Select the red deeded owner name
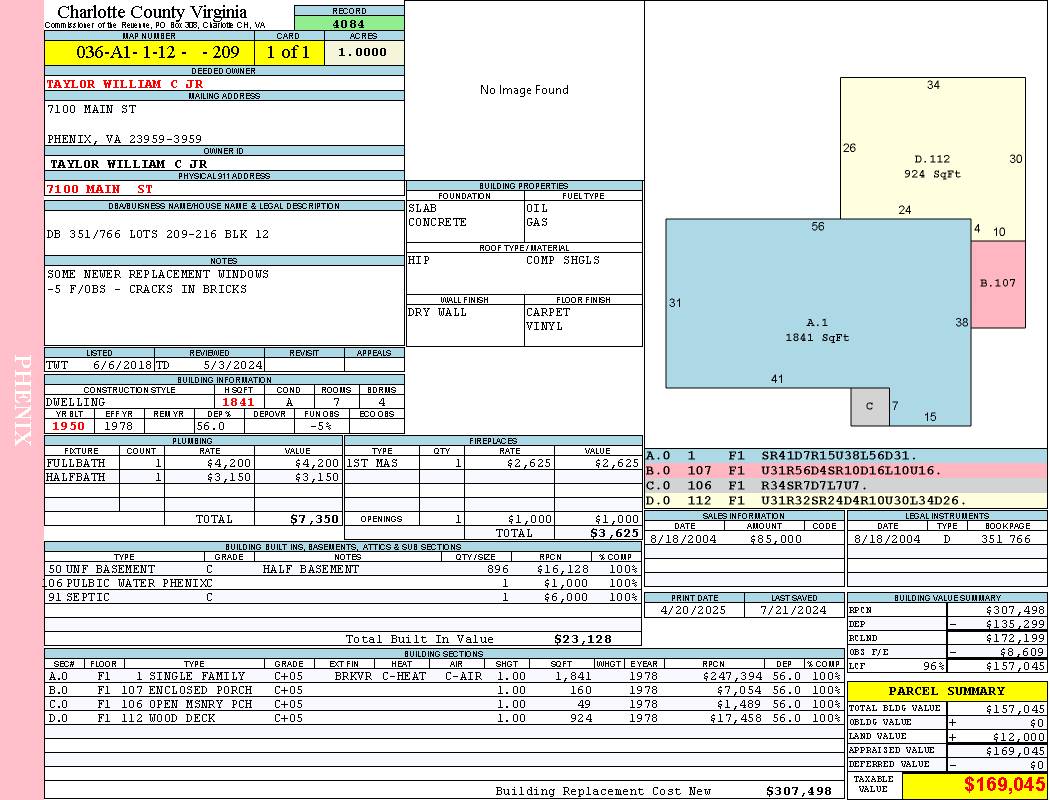The width and height of the screenshot is (1050, 800). [125, 84]
